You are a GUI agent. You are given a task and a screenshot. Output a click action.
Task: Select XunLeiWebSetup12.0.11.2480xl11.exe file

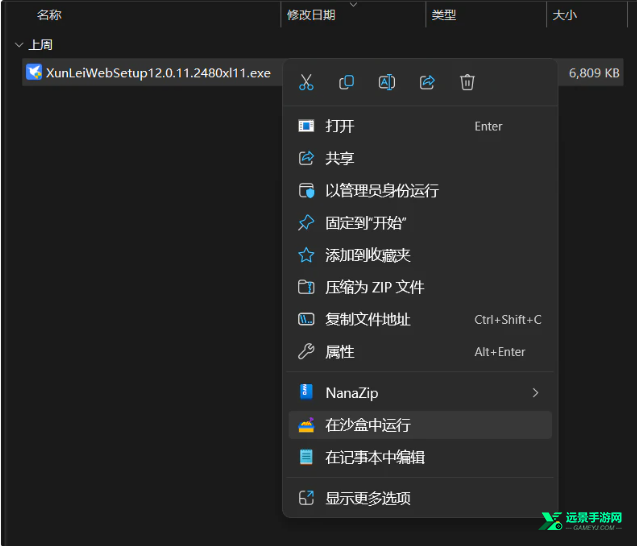click(x=158, y=73)
